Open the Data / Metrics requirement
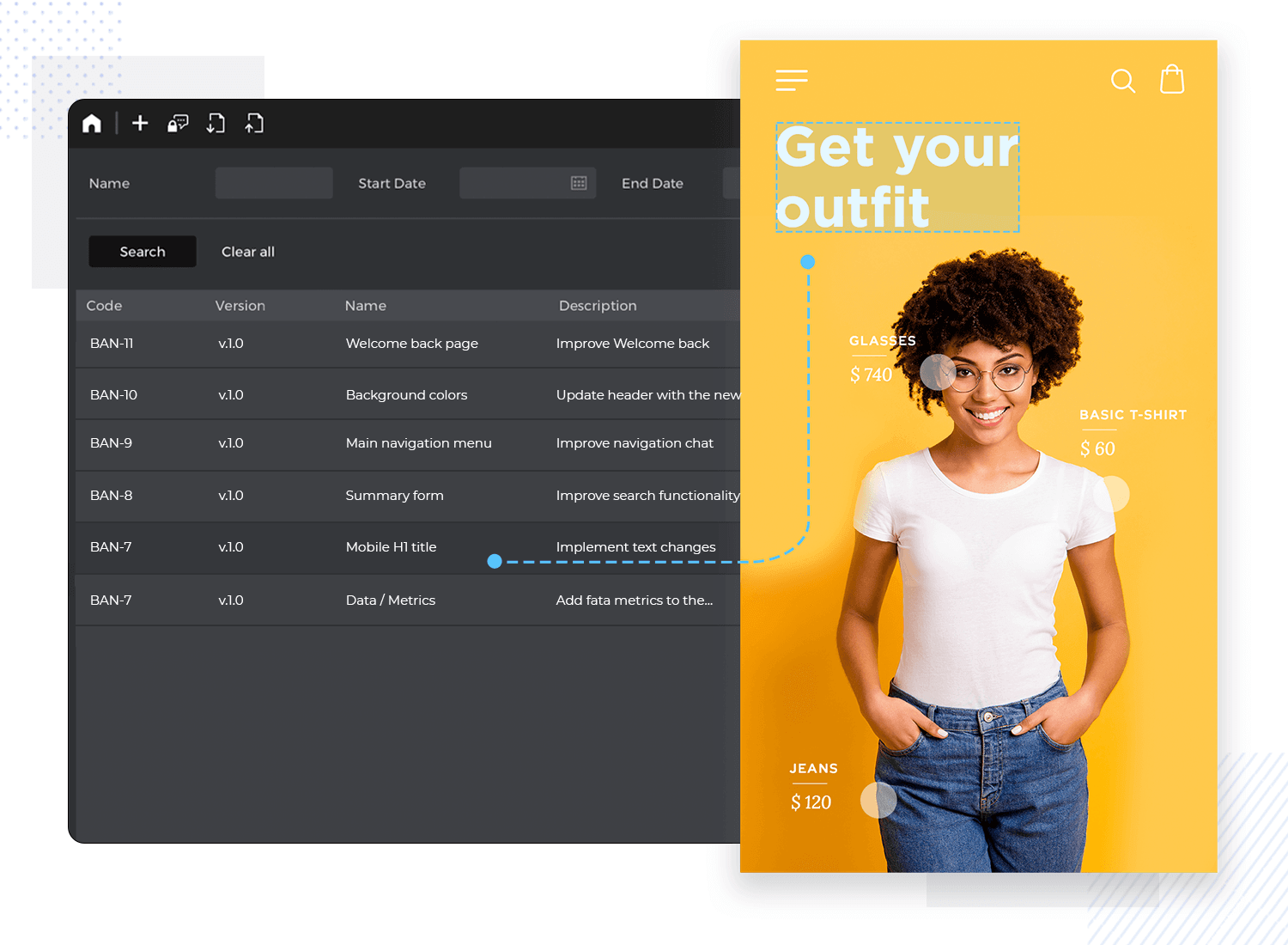 point(391,601)
